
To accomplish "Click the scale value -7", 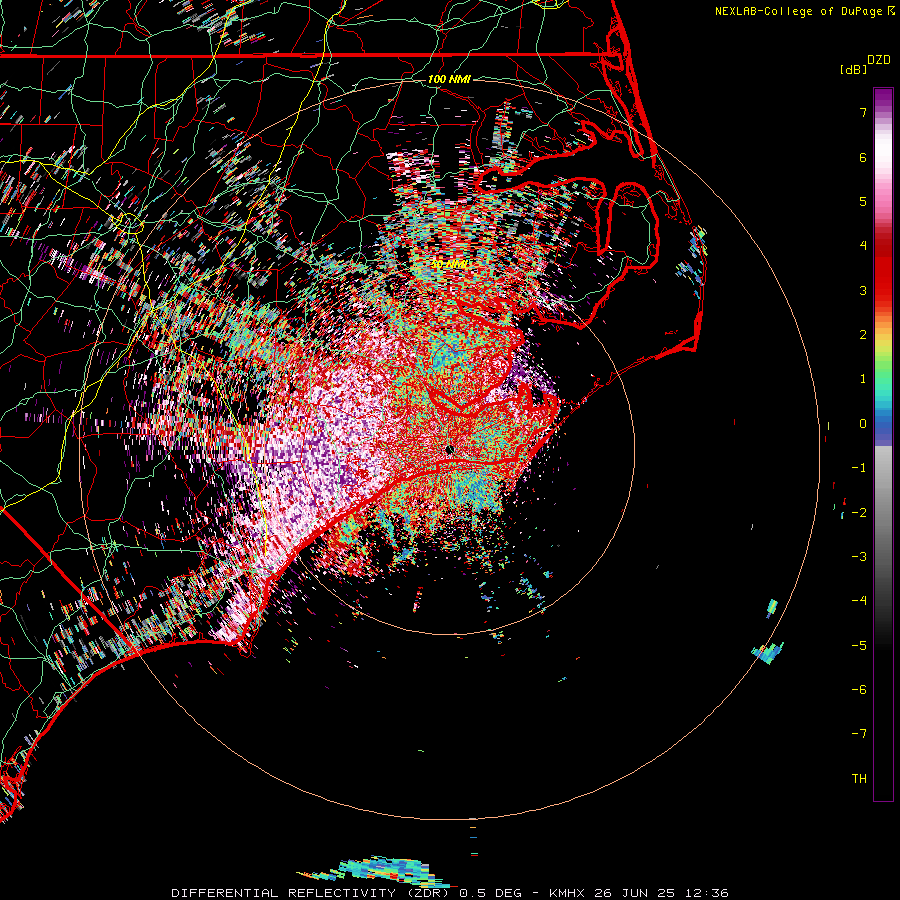I will pos(859,734).
